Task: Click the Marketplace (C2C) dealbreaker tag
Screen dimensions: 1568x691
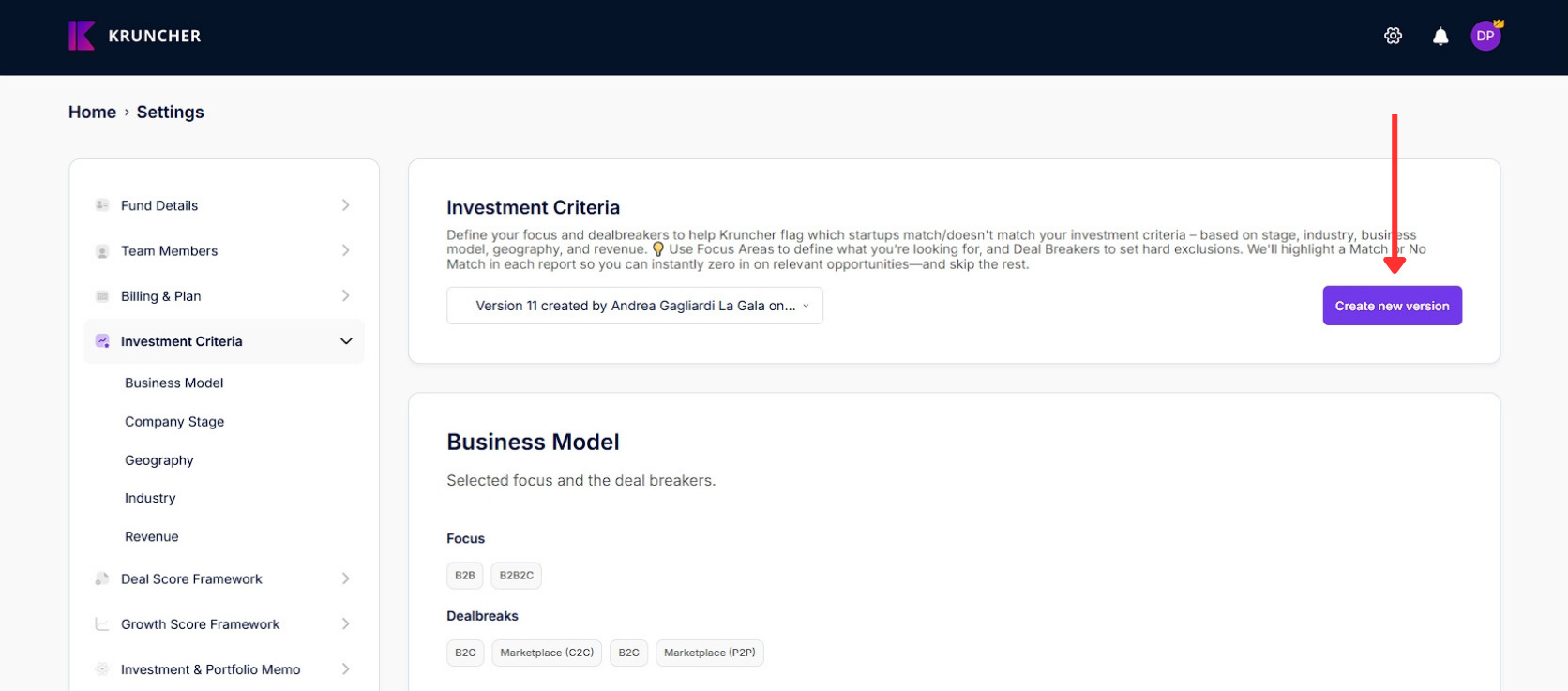Action: 547,653
